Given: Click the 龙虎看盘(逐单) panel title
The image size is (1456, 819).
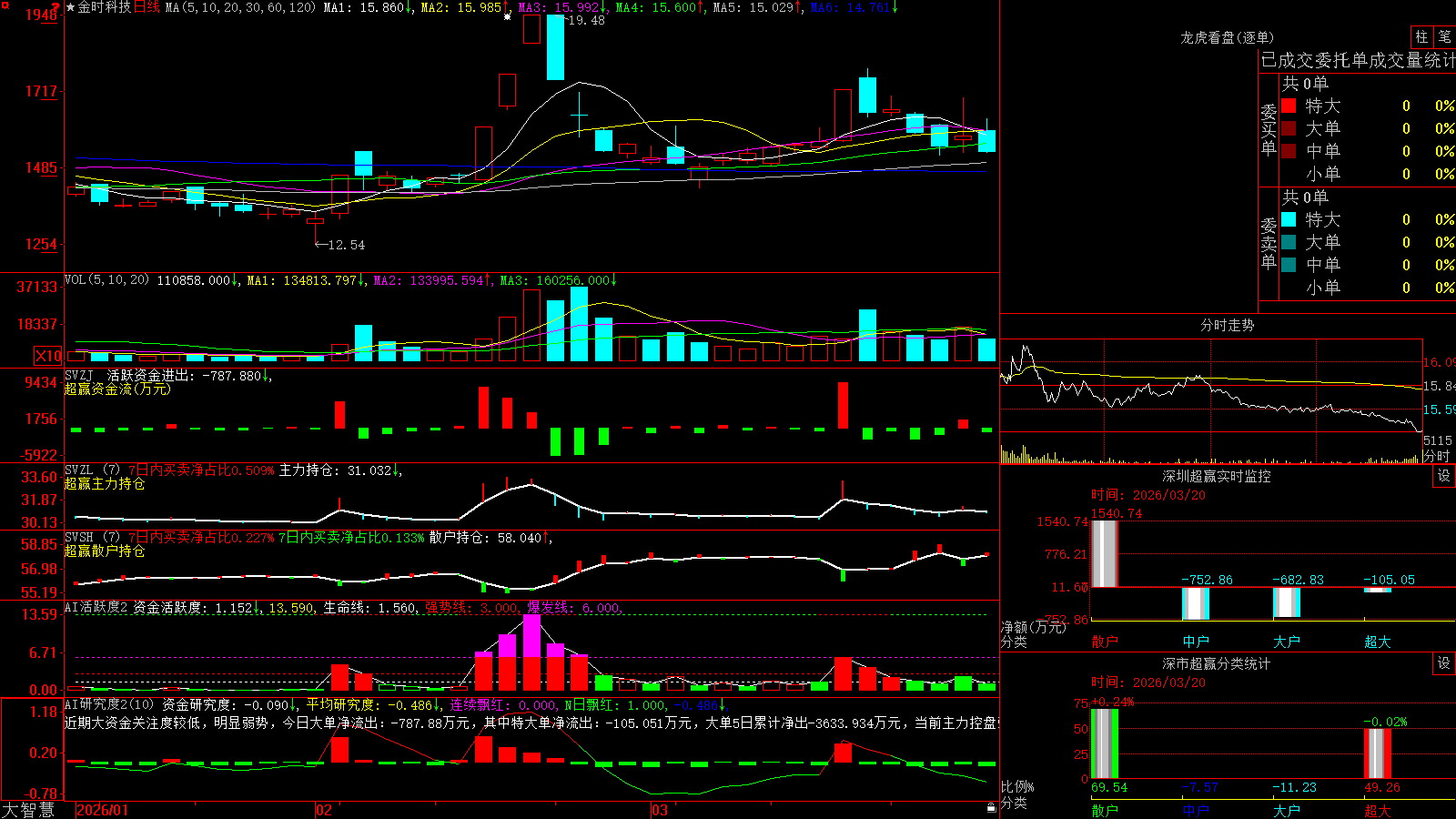Looking at the screenshot, I should 1227,37.
